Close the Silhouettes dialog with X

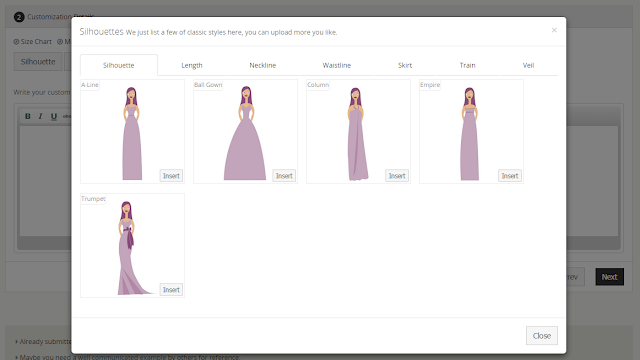pyautogui.click(x=554, y=30)
